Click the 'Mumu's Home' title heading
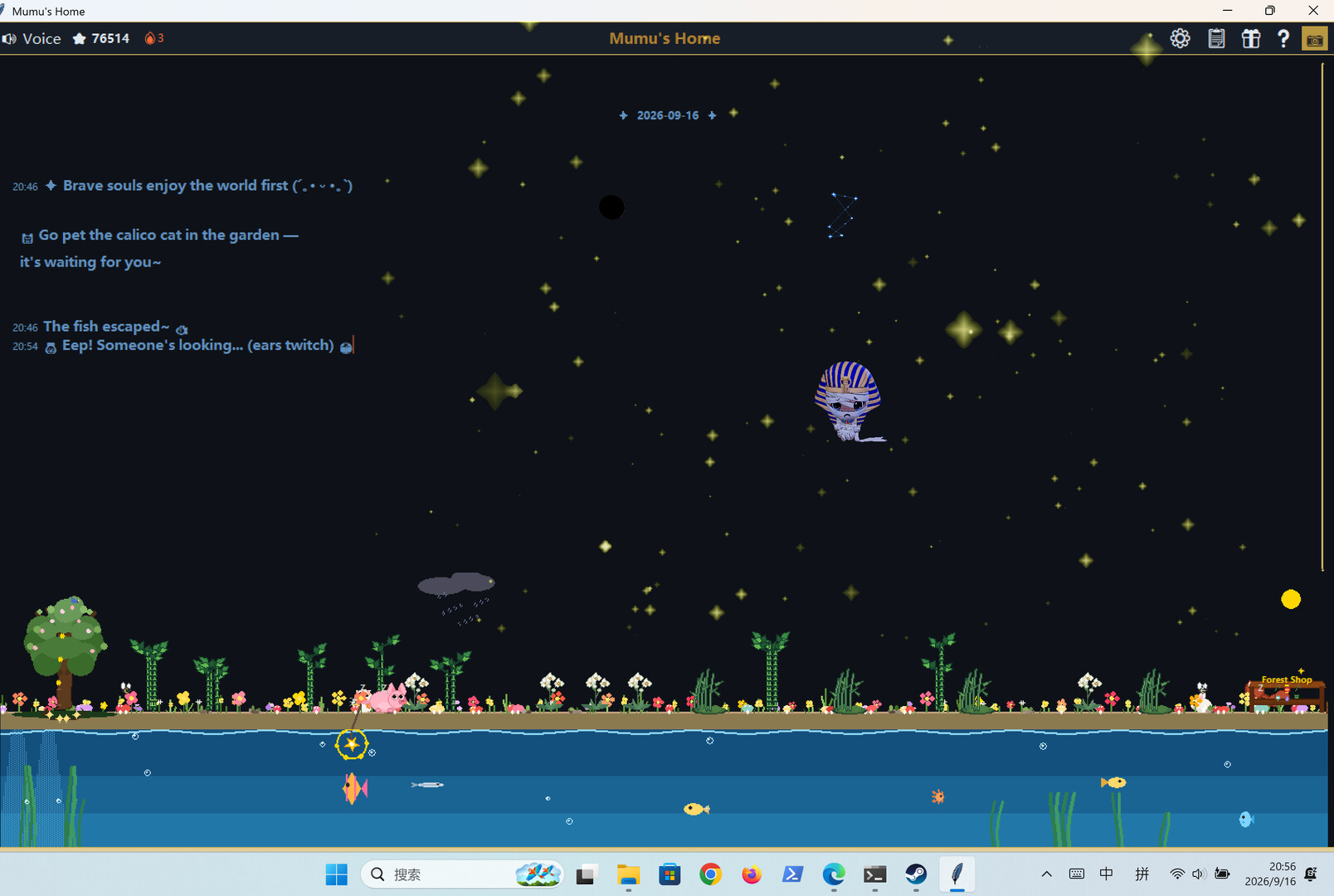 (x=665, y=38)
